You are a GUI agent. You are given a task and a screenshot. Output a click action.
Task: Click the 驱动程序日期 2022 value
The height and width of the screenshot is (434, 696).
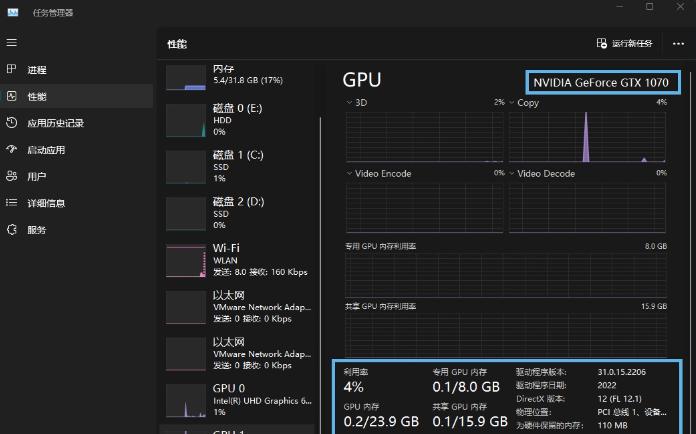point(607,385)
